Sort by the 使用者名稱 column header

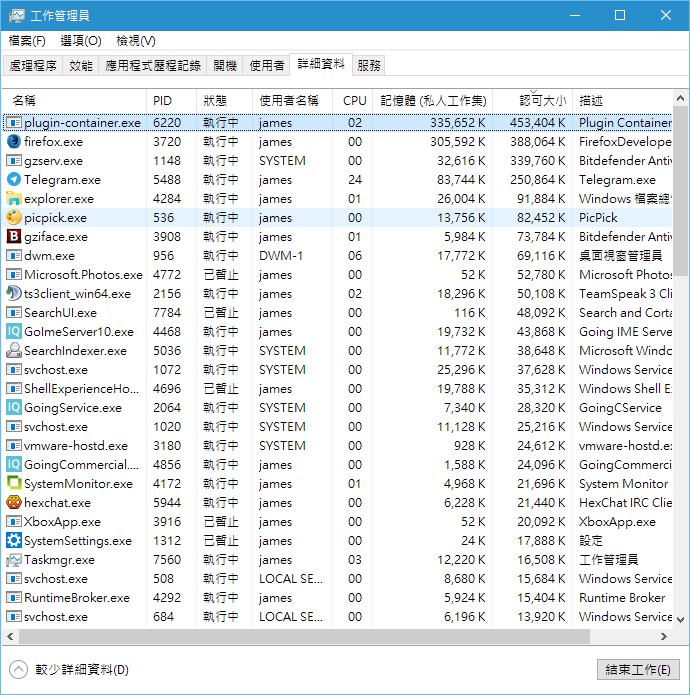tap(292, 101)
